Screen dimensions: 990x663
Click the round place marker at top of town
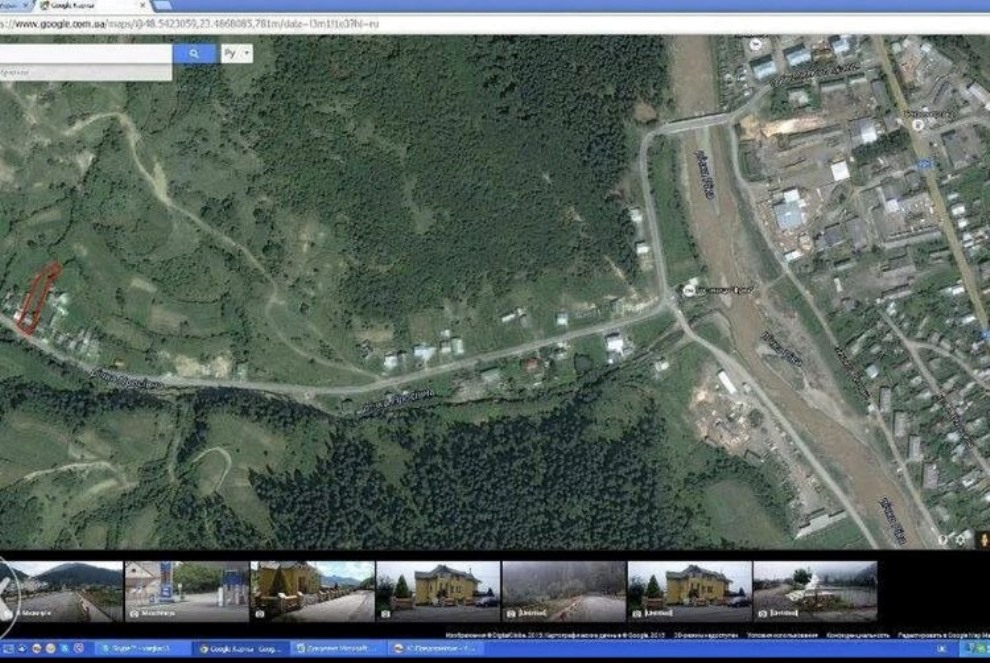[x=754, y=44]
